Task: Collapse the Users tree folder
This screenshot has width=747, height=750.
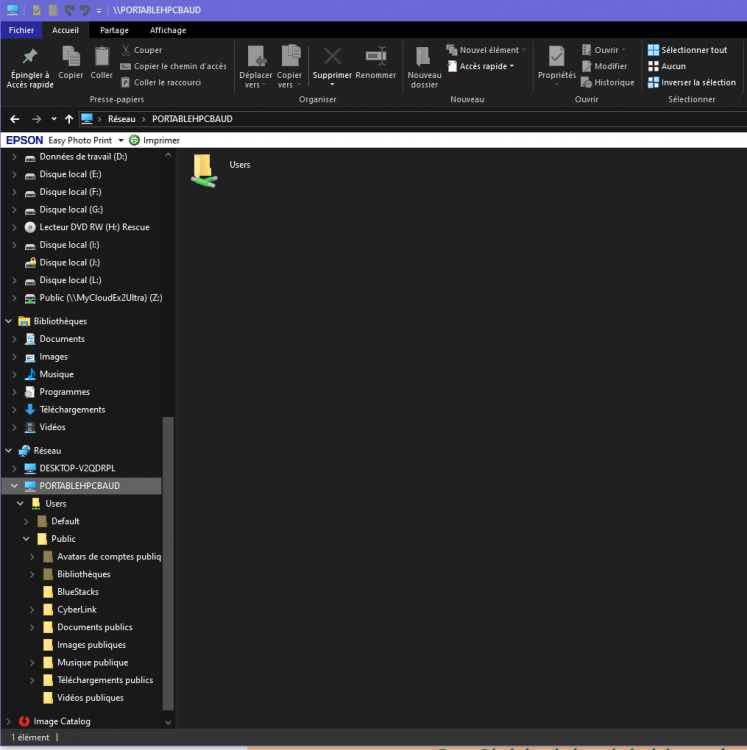Action: [21, 504]
